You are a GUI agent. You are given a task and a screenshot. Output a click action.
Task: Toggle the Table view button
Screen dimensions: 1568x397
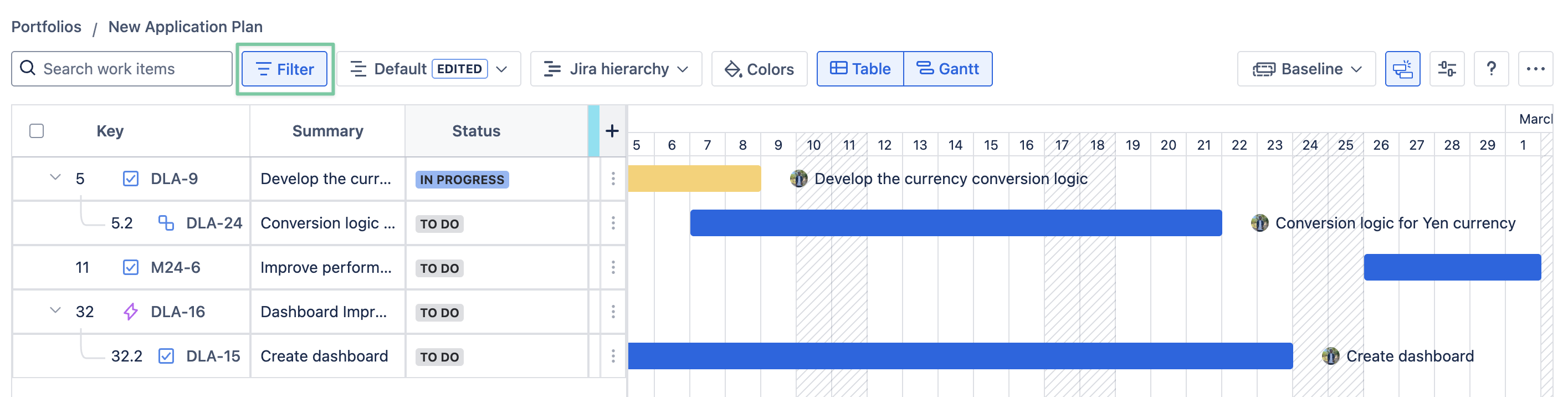click(x=859, y=69)
